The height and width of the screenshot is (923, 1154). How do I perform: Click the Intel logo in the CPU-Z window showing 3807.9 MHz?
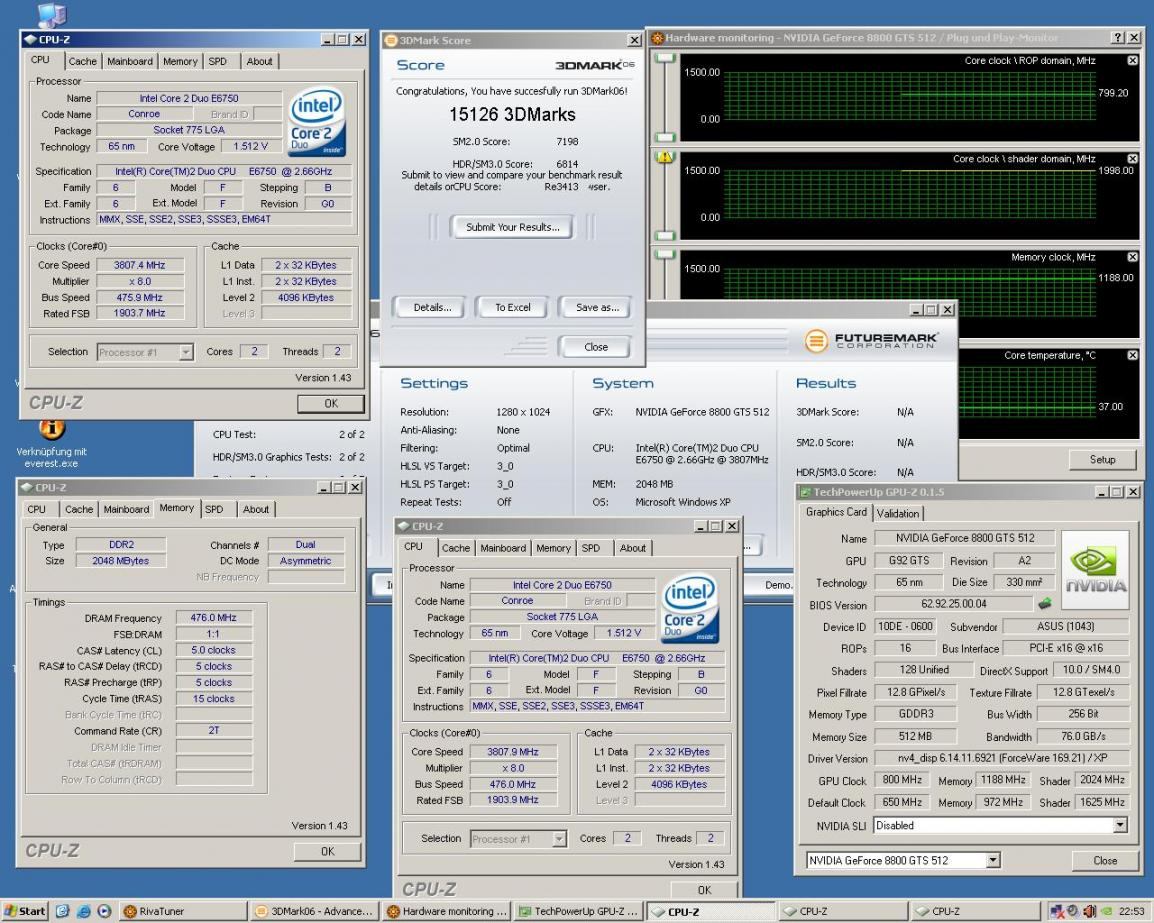click(x=690, y=608)
